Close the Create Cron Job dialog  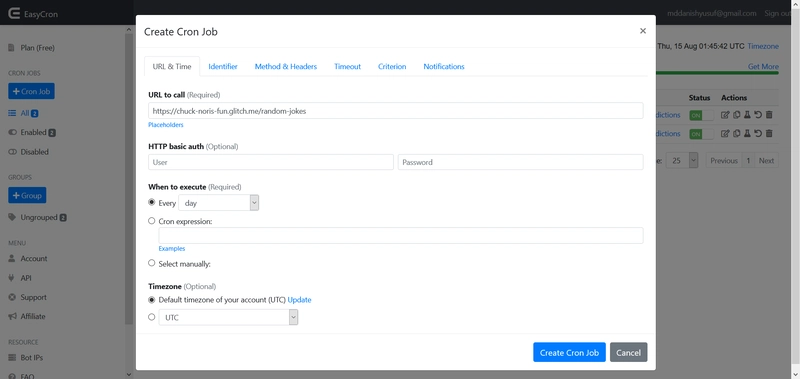(x=643, y=31)
